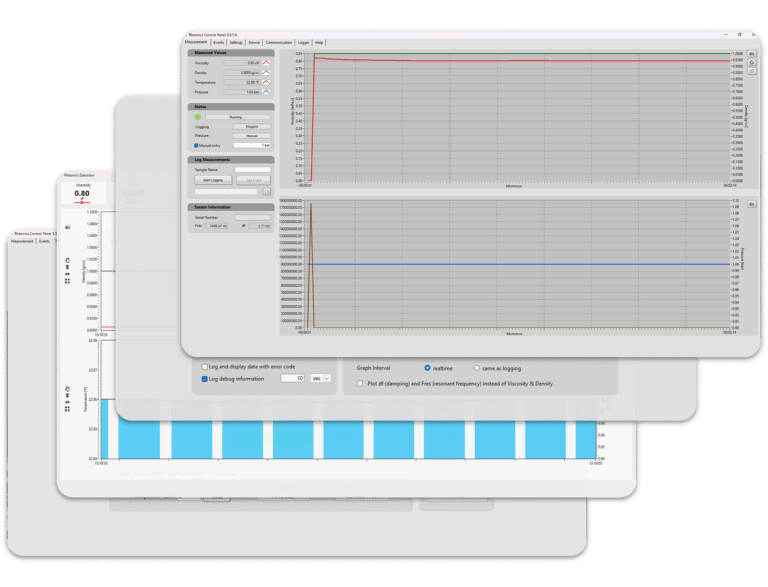Open log file folder icon under Start Logging
The height and width of the screenshot is (587, 768).
click(266, 192)
